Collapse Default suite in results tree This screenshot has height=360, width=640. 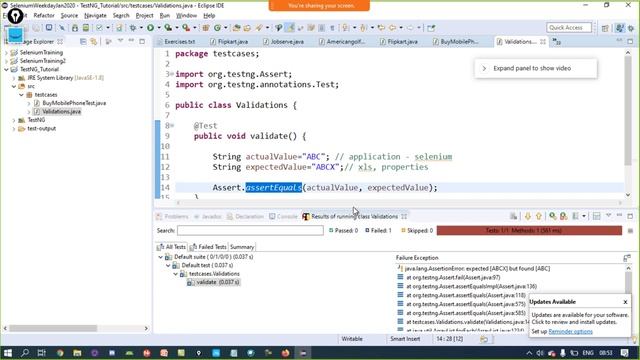point(160,257)
